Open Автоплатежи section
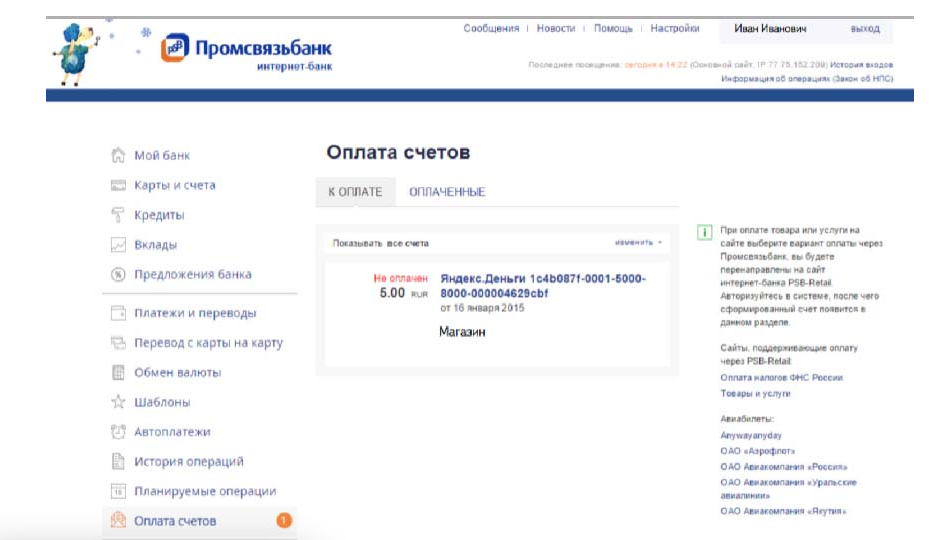This screenshot has height=540, width=941. coord(172,432)
